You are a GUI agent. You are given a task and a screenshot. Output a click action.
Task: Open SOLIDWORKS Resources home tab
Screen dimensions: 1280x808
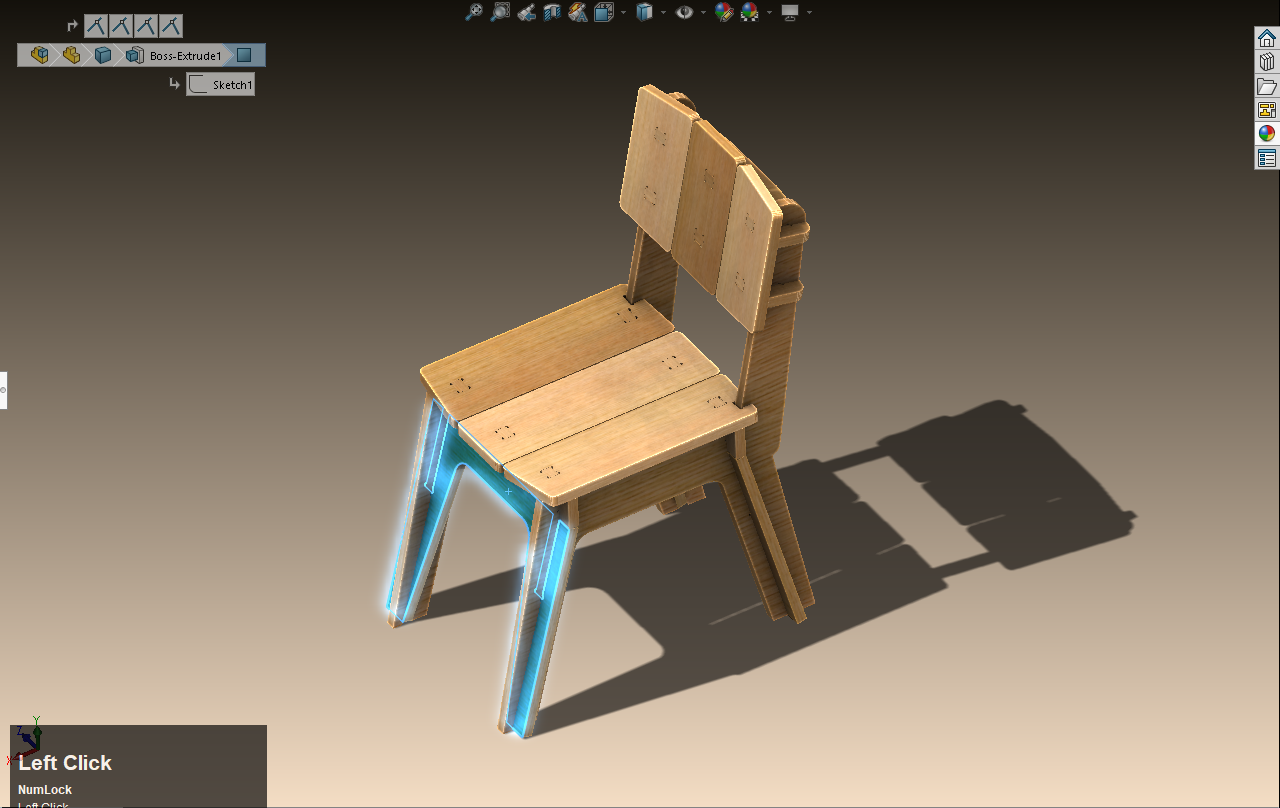click(x=1267, y=38)
